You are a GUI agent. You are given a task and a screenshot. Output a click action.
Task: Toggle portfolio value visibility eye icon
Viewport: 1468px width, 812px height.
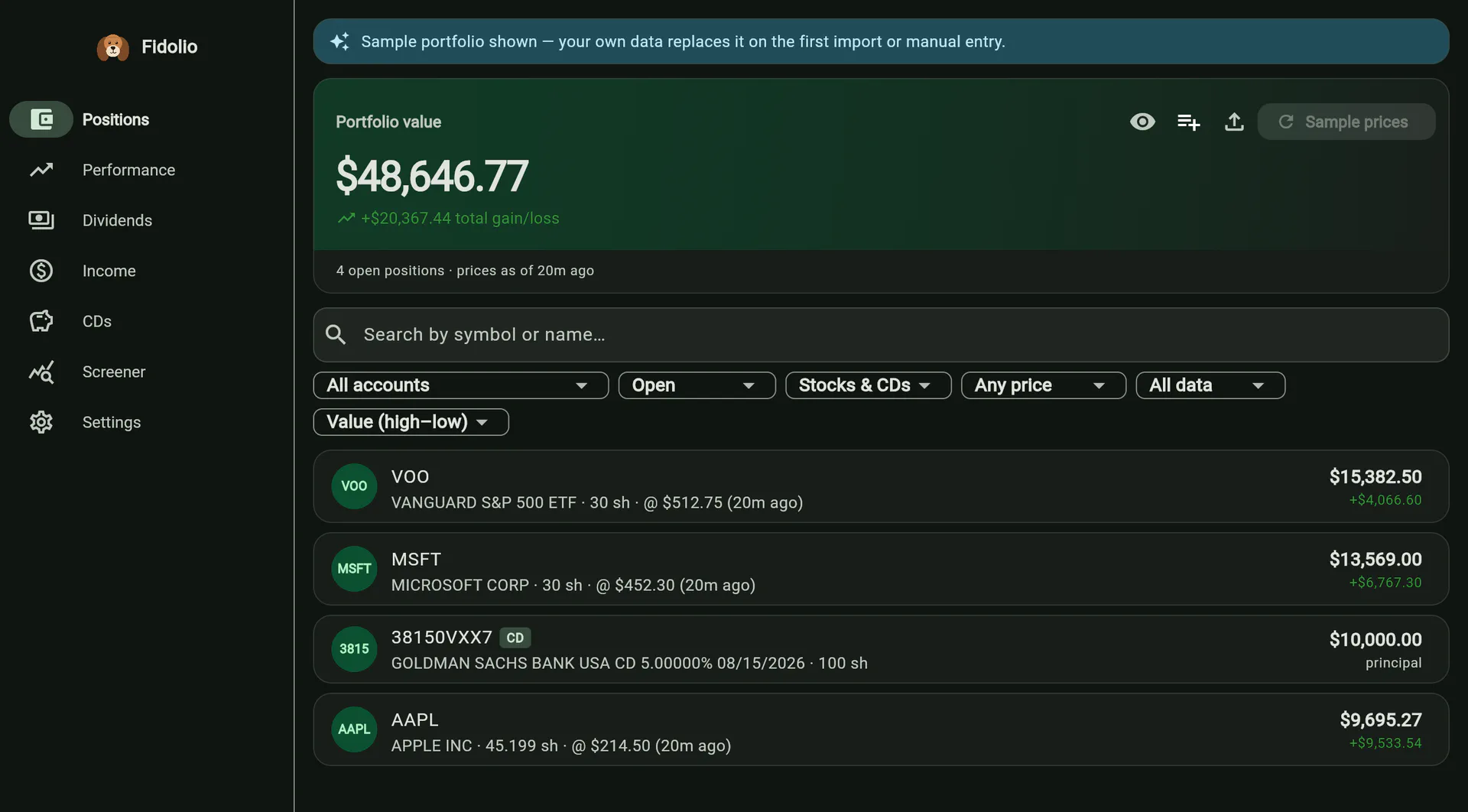pos(1142,122)
